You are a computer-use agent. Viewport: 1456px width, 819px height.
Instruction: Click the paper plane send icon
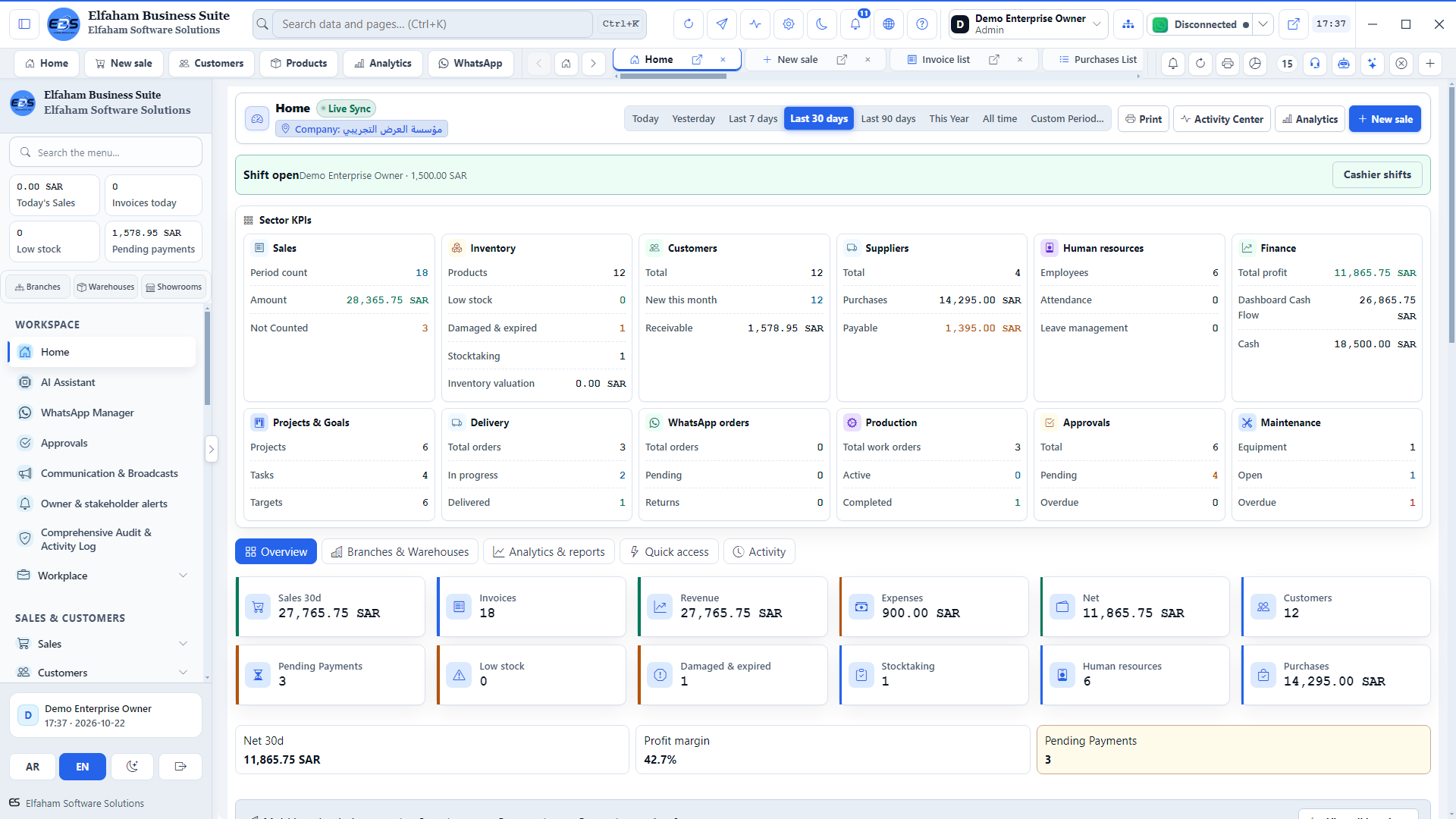click(x=722, y=24)
